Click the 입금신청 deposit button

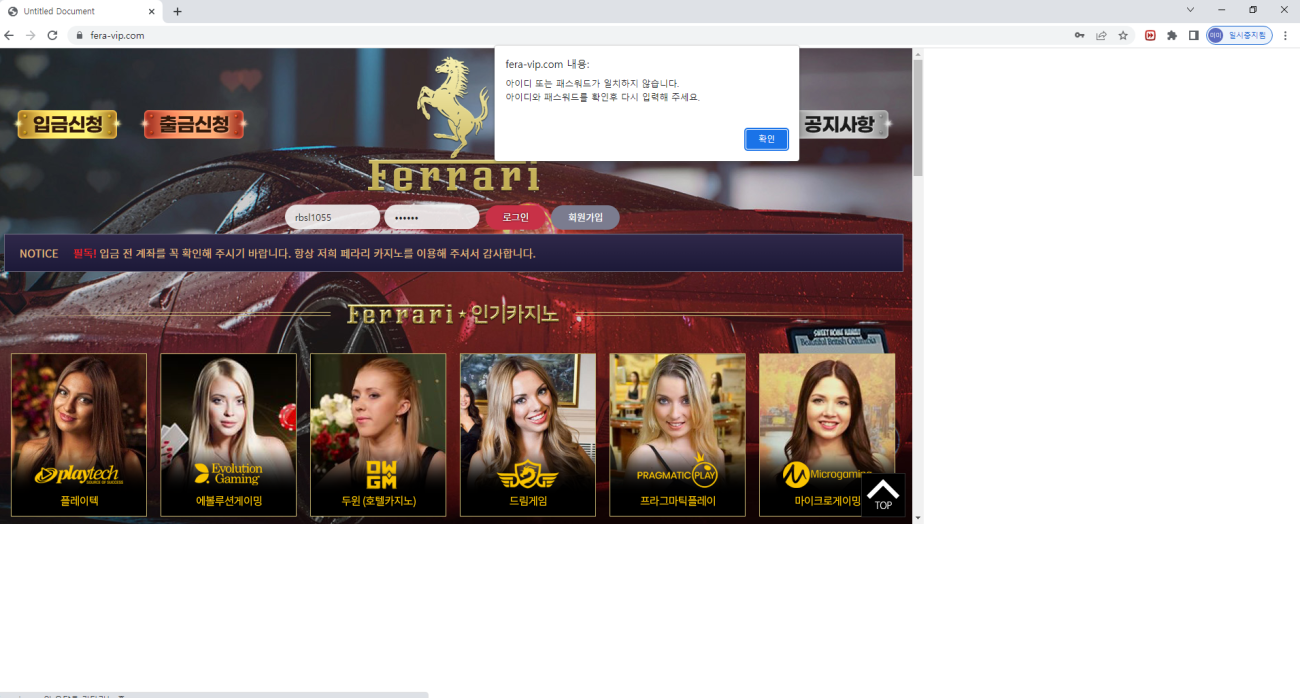coord(67,125)
